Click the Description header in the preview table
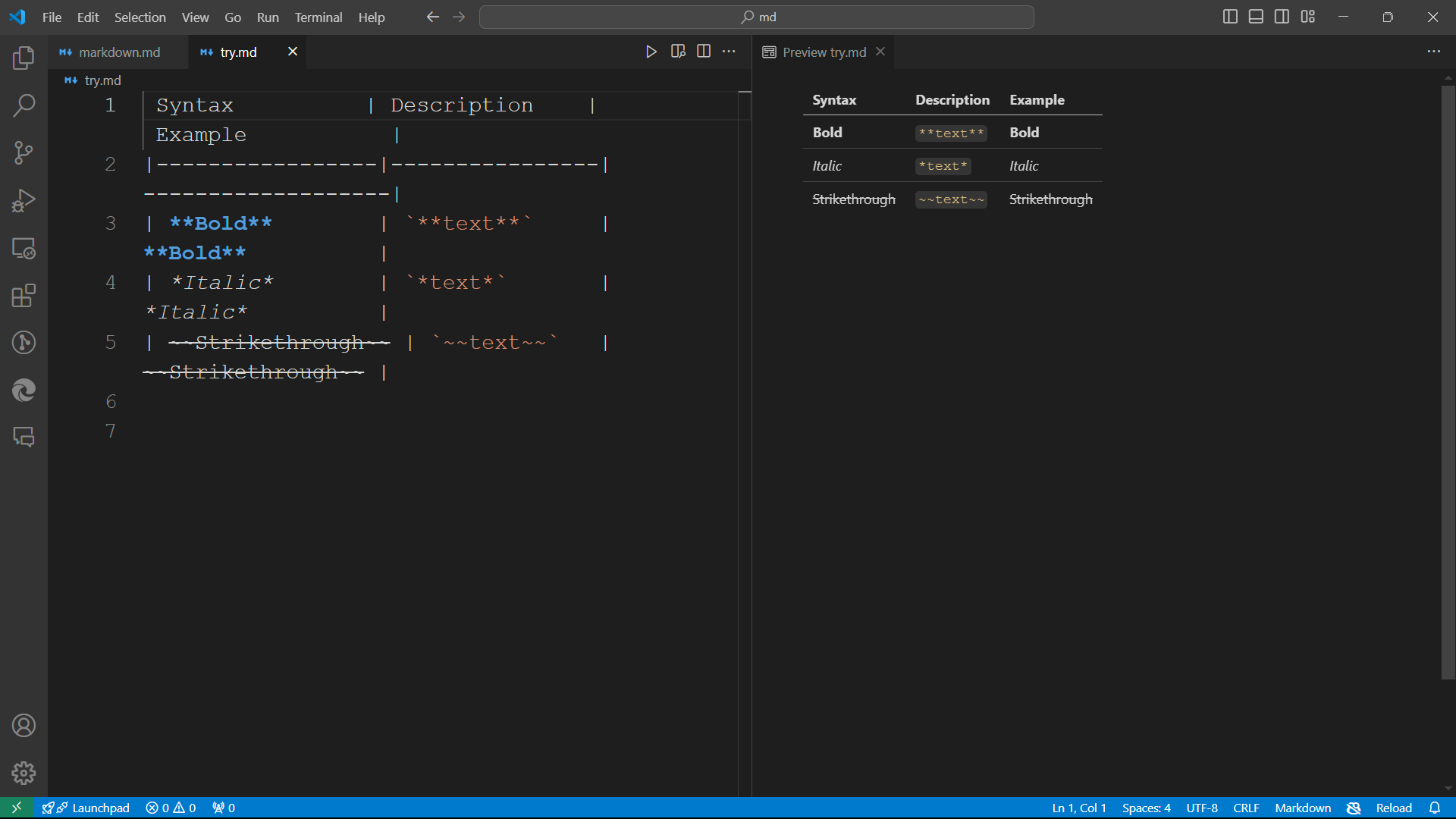 952,99
